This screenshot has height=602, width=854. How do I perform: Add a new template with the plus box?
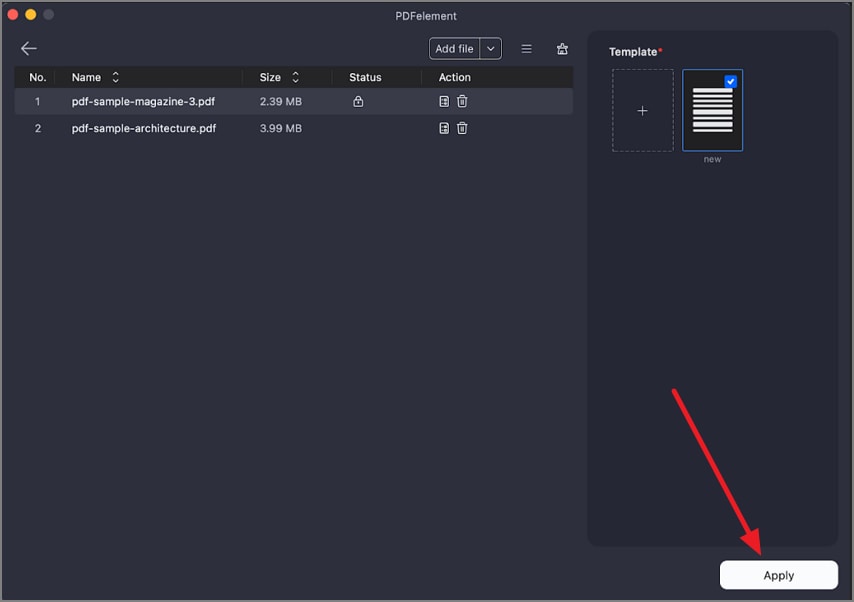[643, 111]
